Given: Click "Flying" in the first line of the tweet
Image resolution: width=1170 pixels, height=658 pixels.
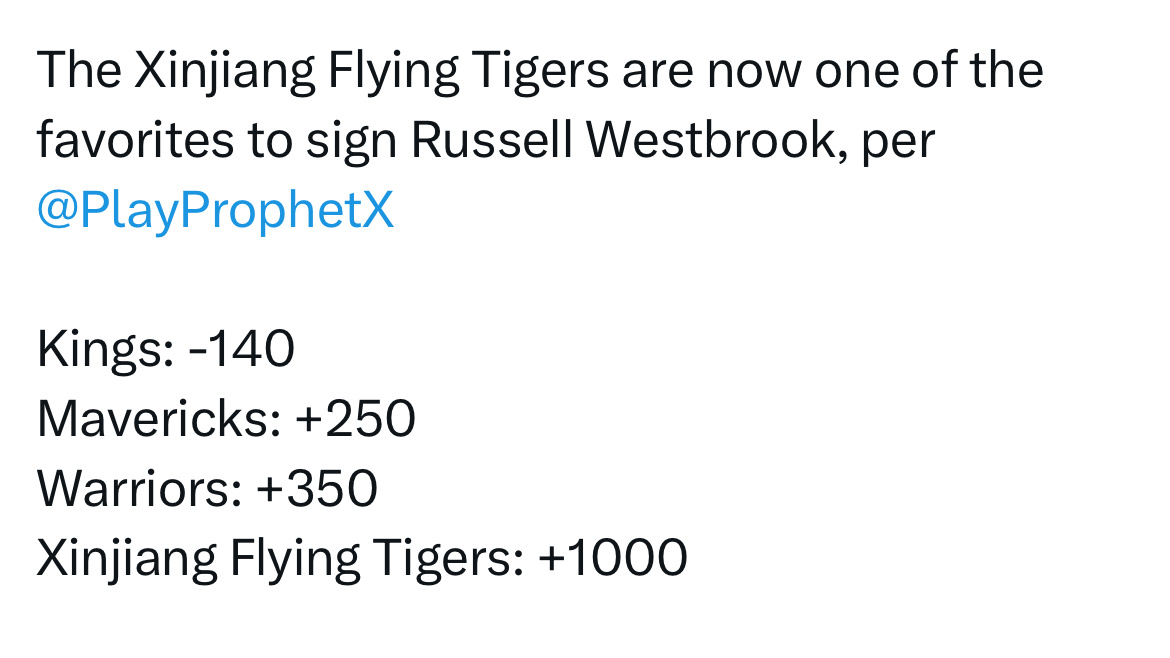Looking at the screenshot, I should click(x=393, y=72).
